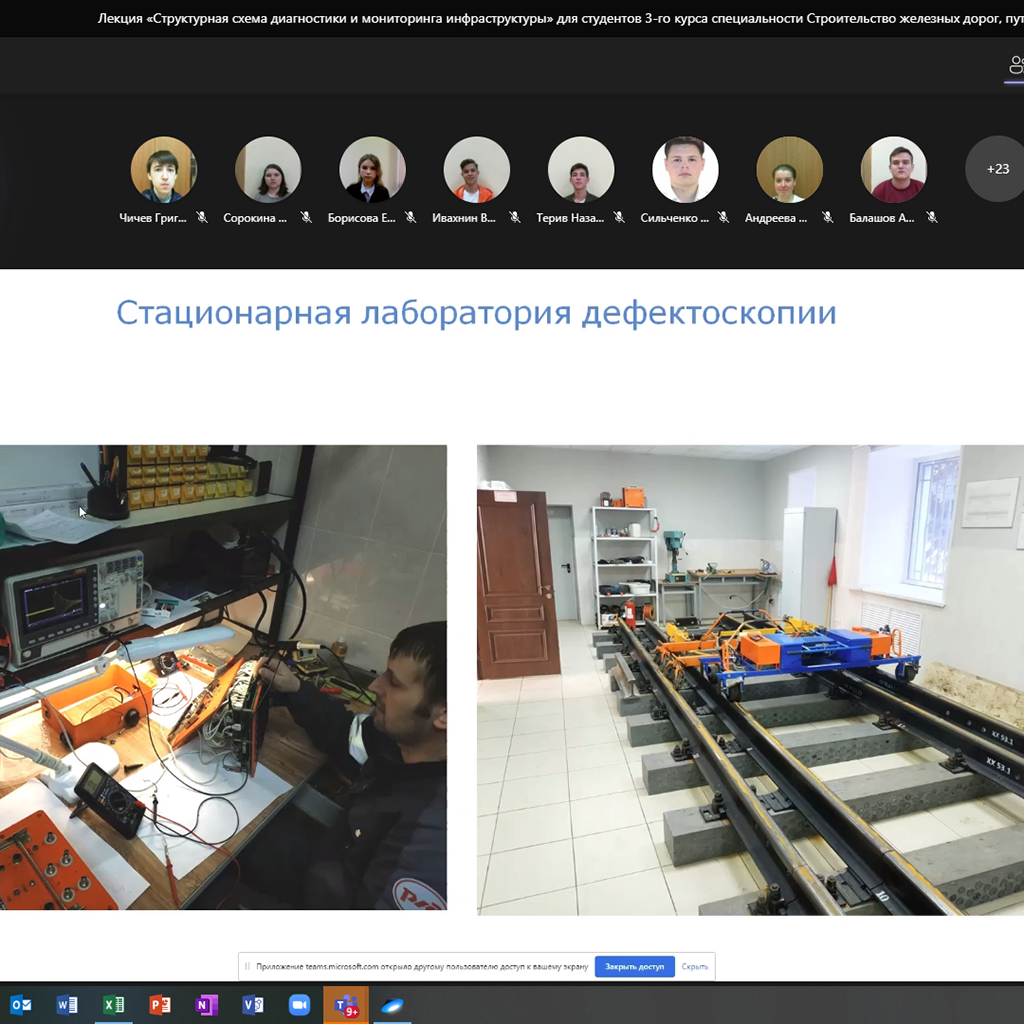Screen dimensions: 1024x1024
Task: Open Outlook from the taskbar
Action: click(x=21, y=1004)
